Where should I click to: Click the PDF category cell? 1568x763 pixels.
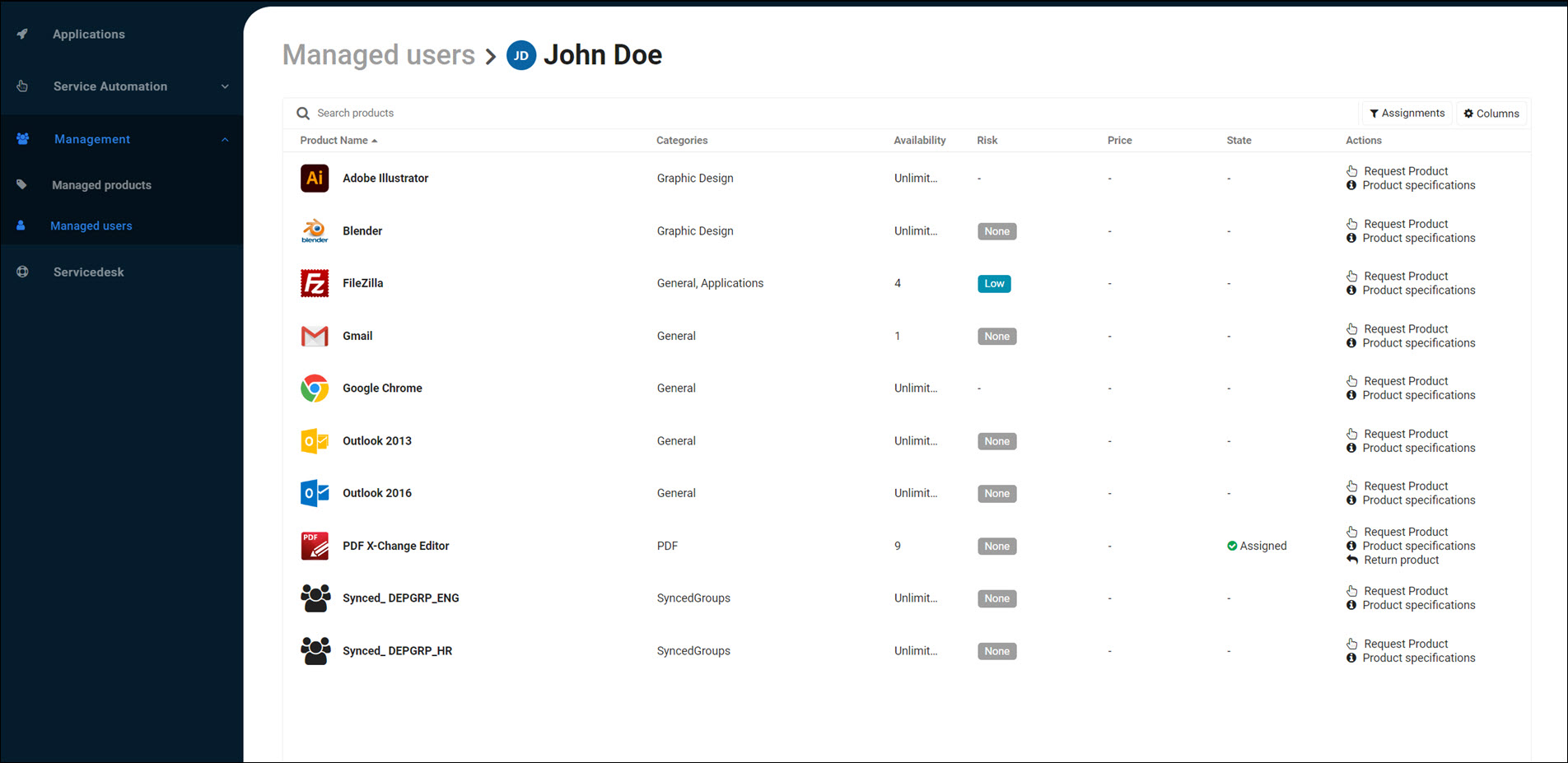pyautogui.click(x=667, y=546)
